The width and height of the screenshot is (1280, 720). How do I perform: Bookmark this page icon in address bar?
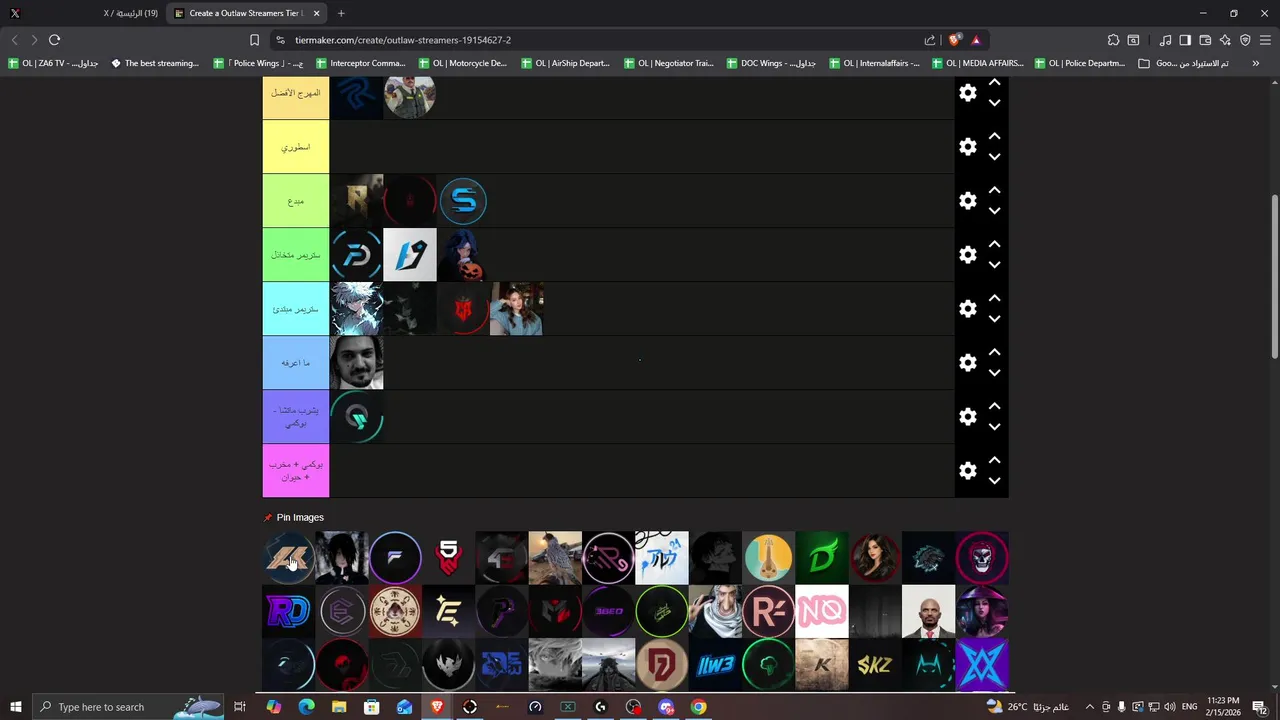254,40
